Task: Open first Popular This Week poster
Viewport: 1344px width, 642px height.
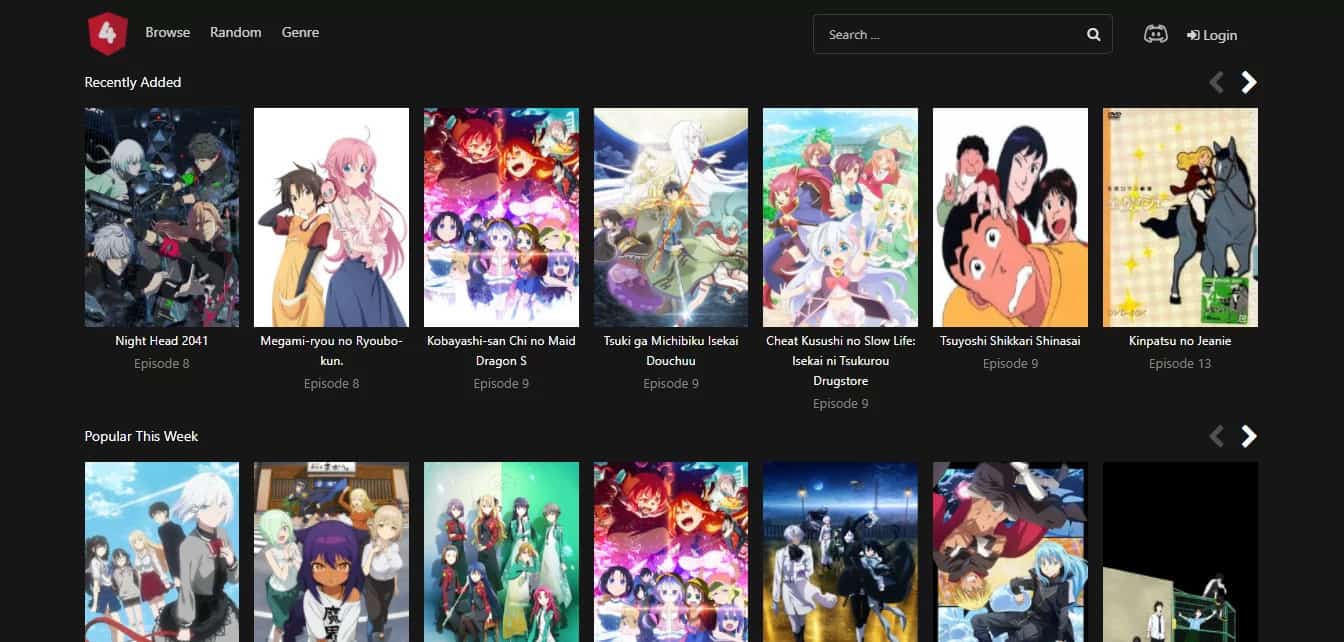Action: pyautogui.click(x=162, y=551)
